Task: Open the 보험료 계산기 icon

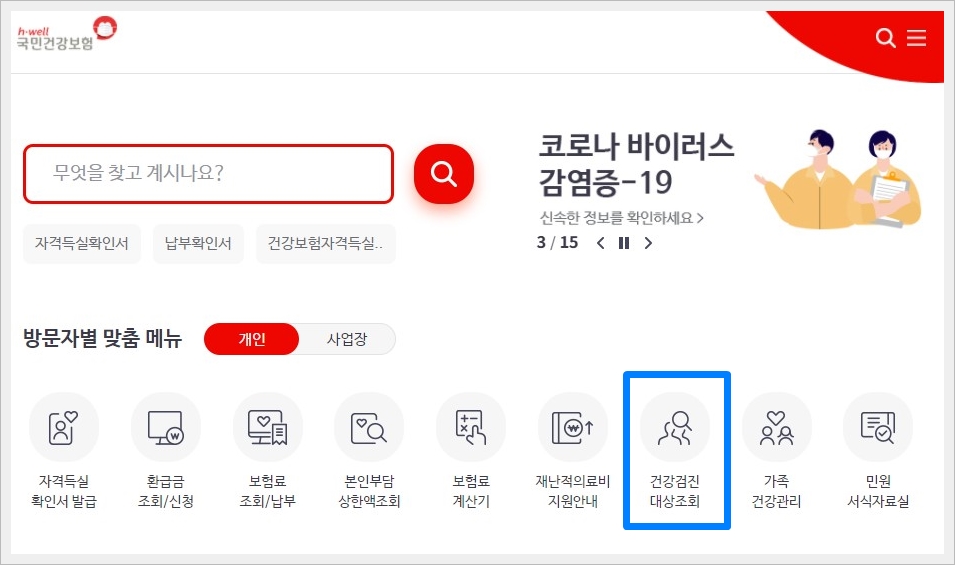Action: pyautogui.click(x=471, y=427)
